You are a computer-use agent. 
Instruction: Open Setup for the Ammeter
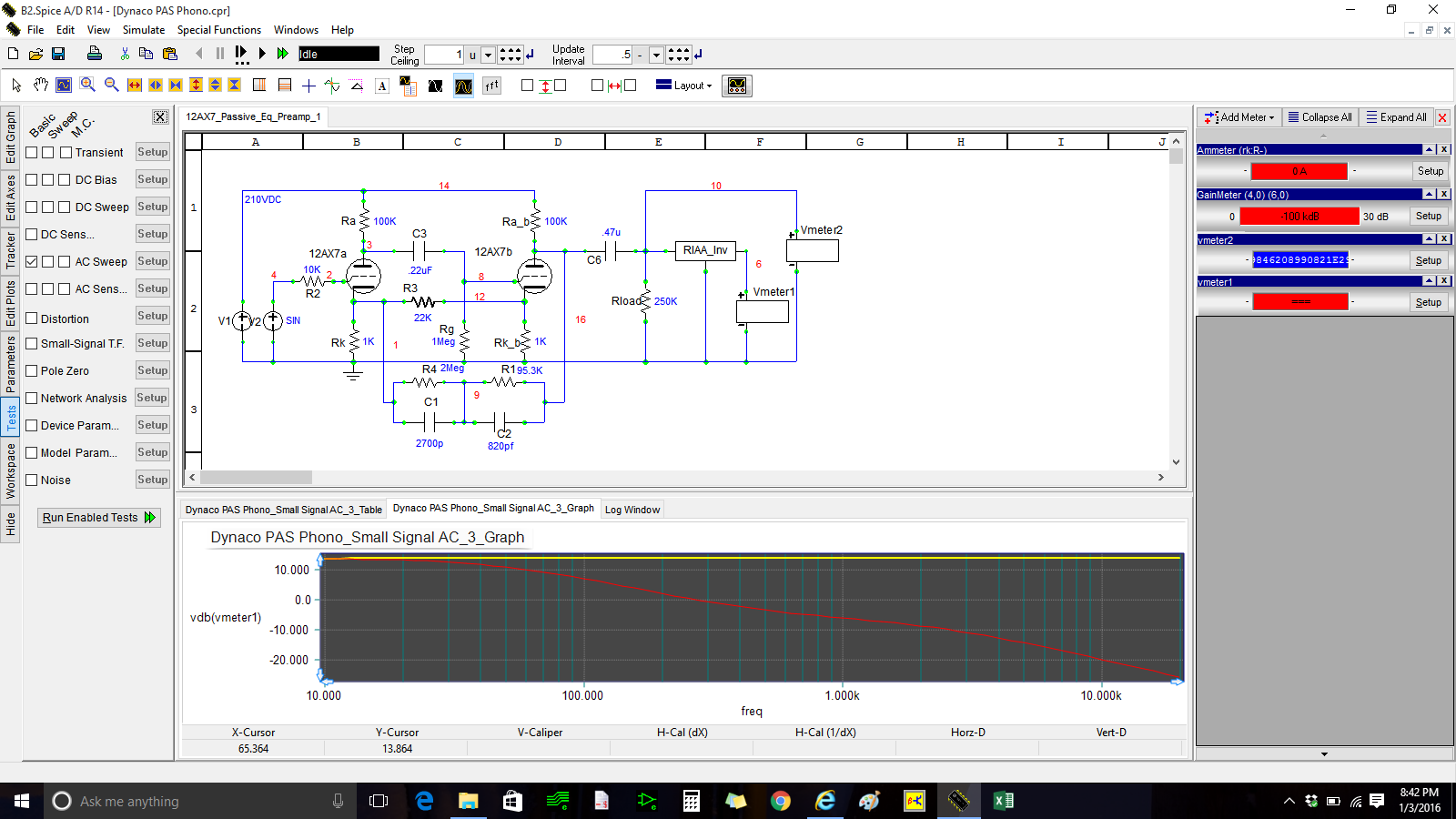click(1431, 171)
